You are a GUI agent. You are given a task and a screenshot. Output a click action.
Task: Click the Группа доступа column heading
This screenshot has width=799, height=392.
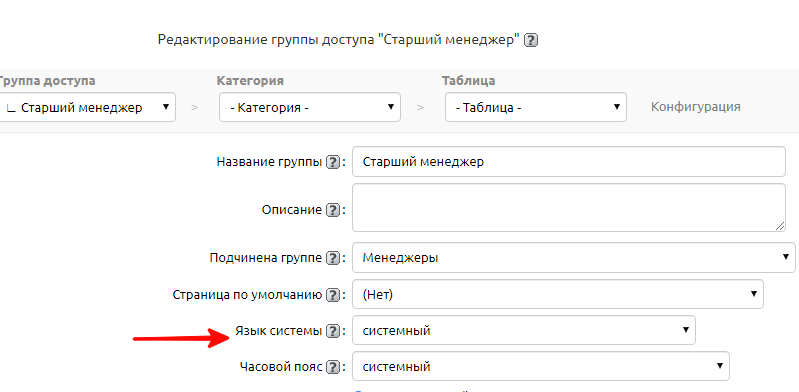(x=46, y=81)
